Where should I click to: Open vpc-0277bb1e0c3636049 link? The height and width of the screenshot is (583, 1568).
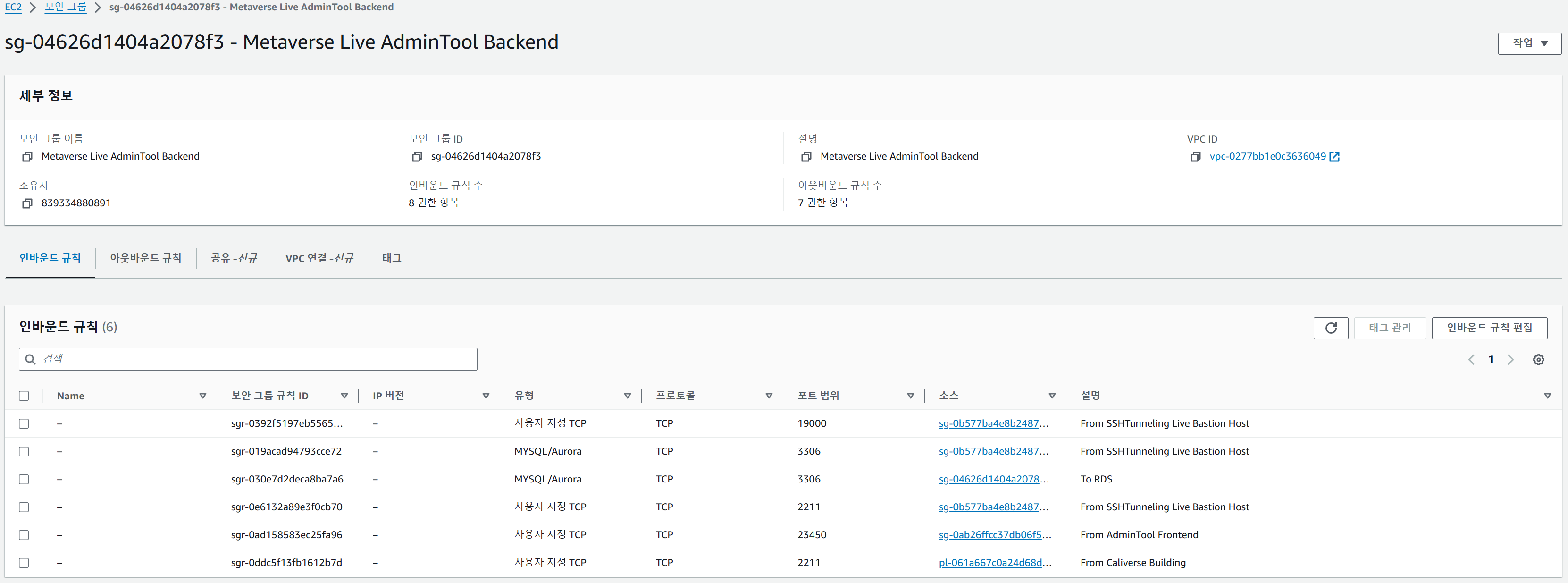(1267, 157)
